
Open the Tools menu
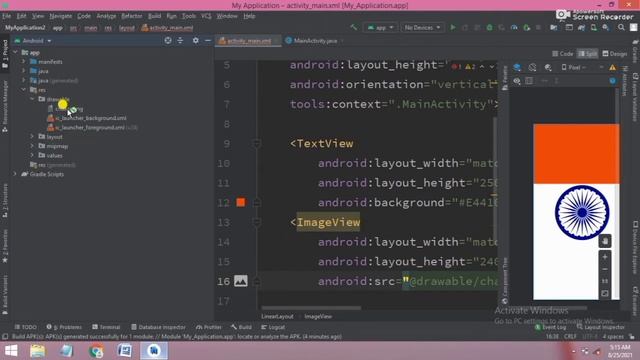[189, 16]
